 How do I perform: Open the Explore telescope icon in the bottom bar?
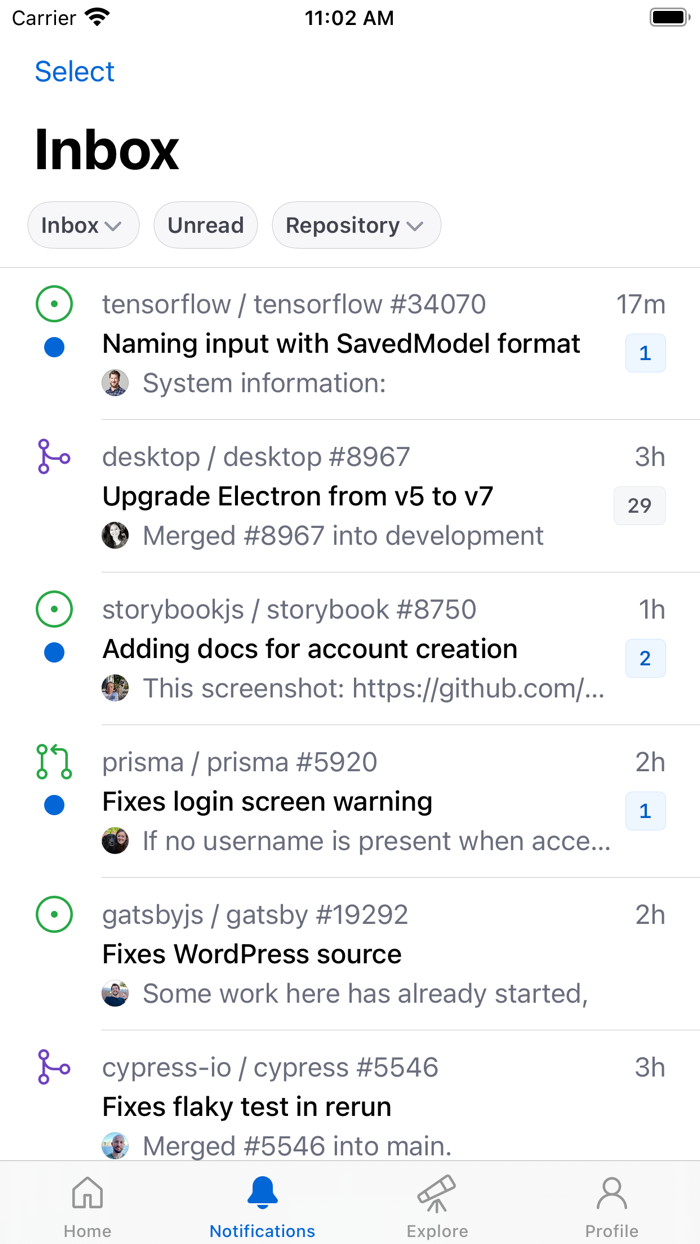click(437, 1192)
